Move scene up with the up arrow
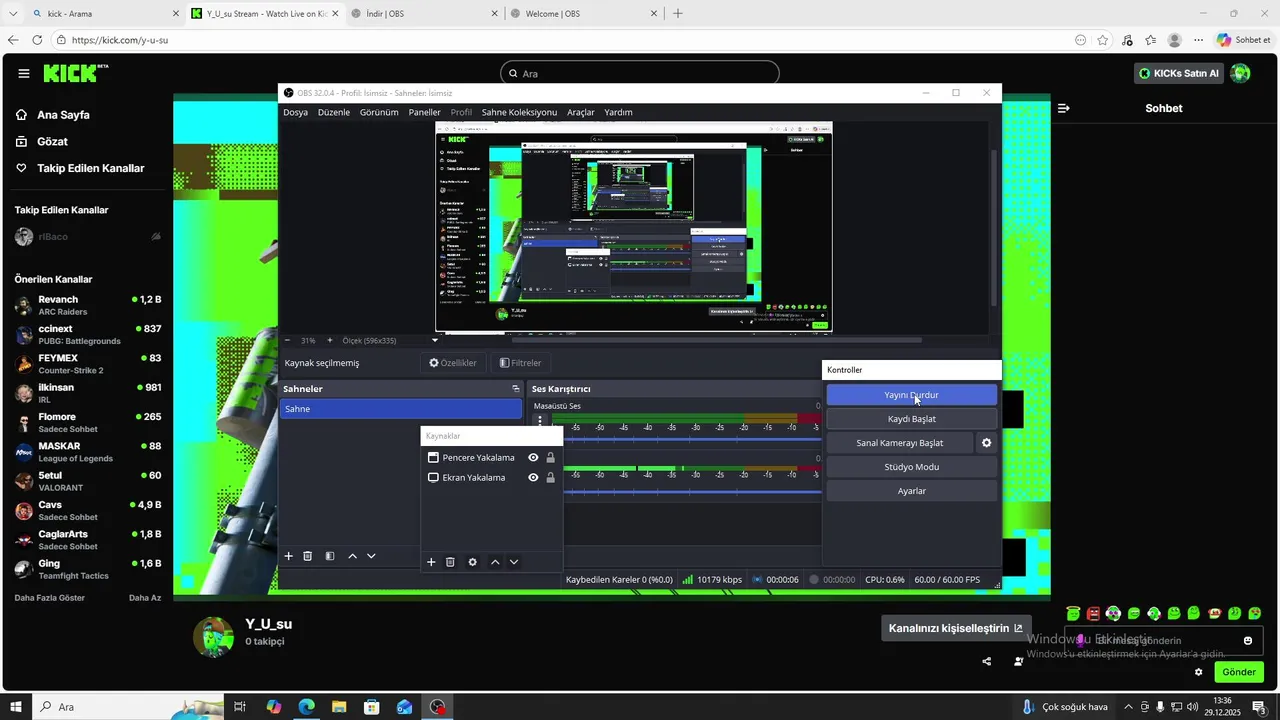1280x720 pixels. (x=352, y=556)
